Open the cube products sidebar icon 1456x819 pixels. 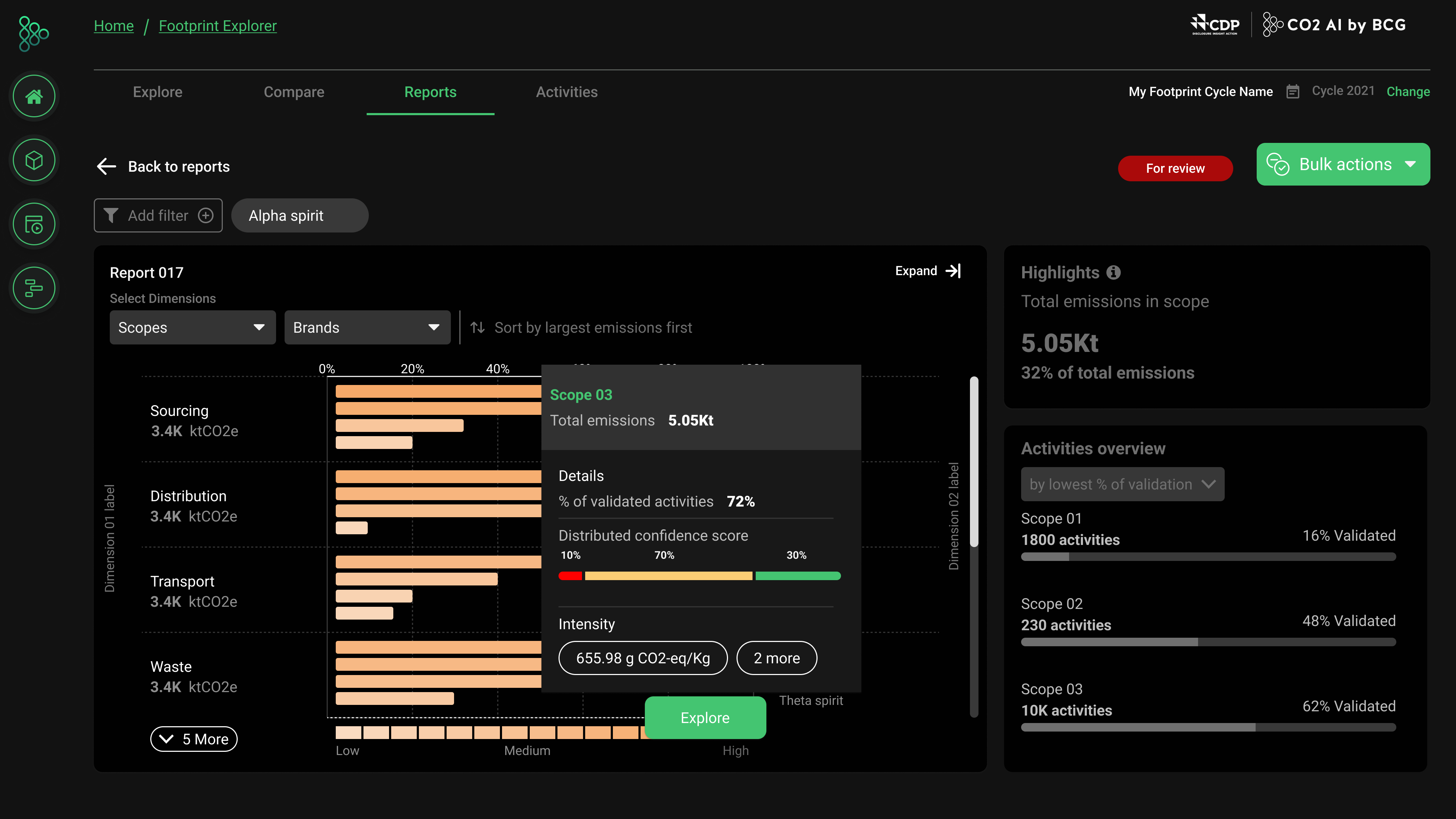click(x=34, y=161)
